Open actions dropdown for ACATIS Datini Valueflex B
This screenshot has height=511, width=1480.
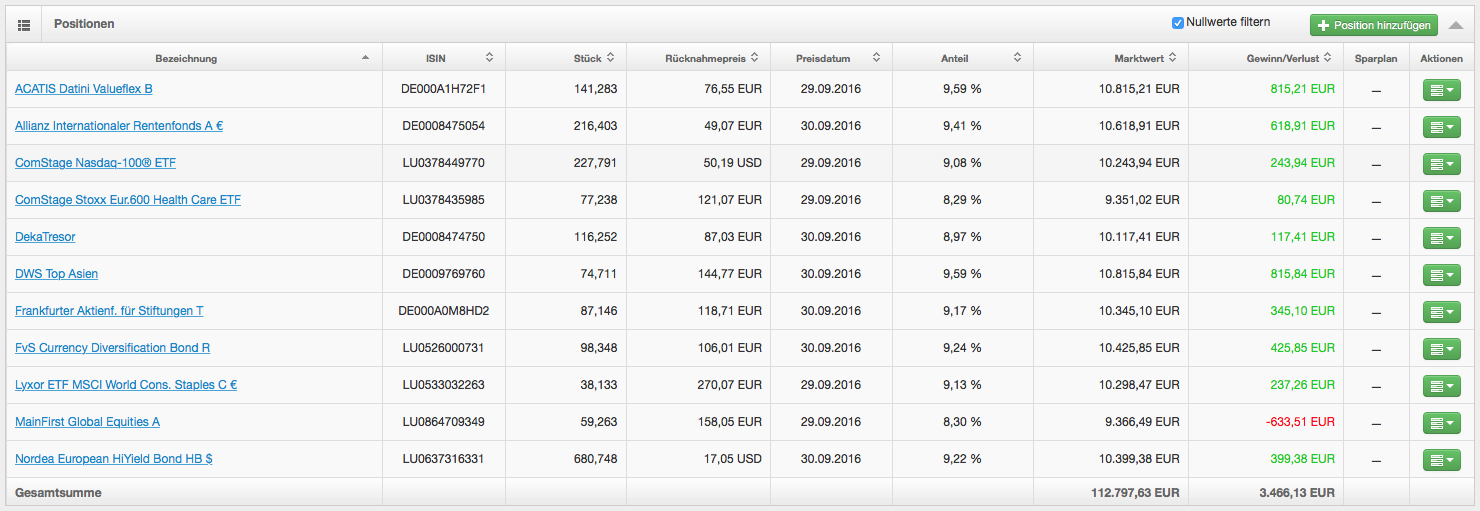[1441, 90]
